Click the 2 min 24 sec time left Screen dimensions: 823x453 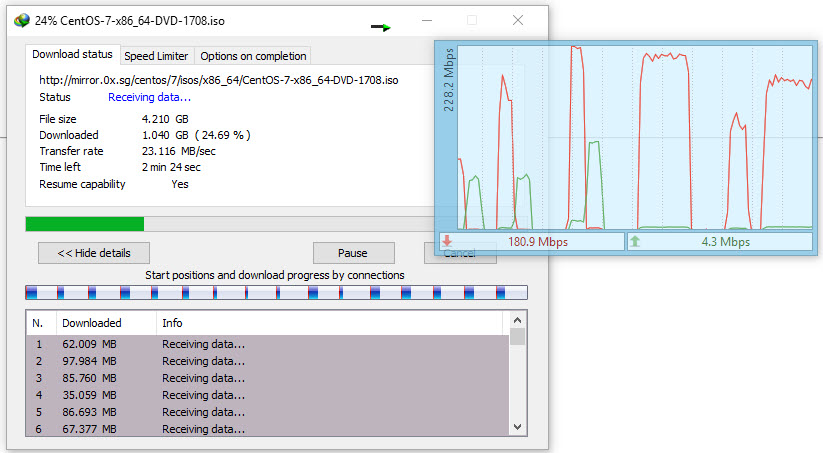tap(171, 167)
